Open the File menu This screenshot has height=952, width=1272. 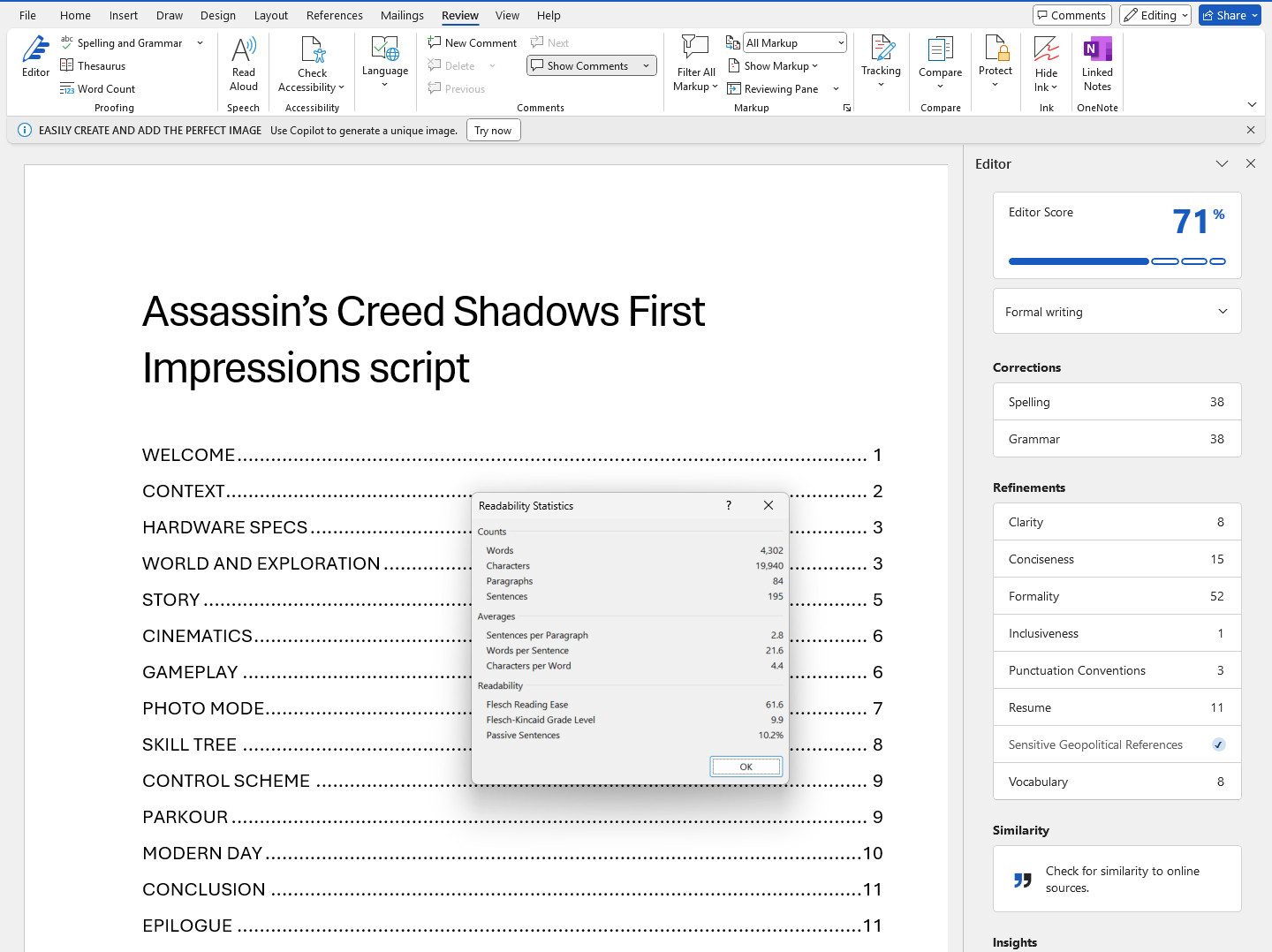click(x=27, y=15)
